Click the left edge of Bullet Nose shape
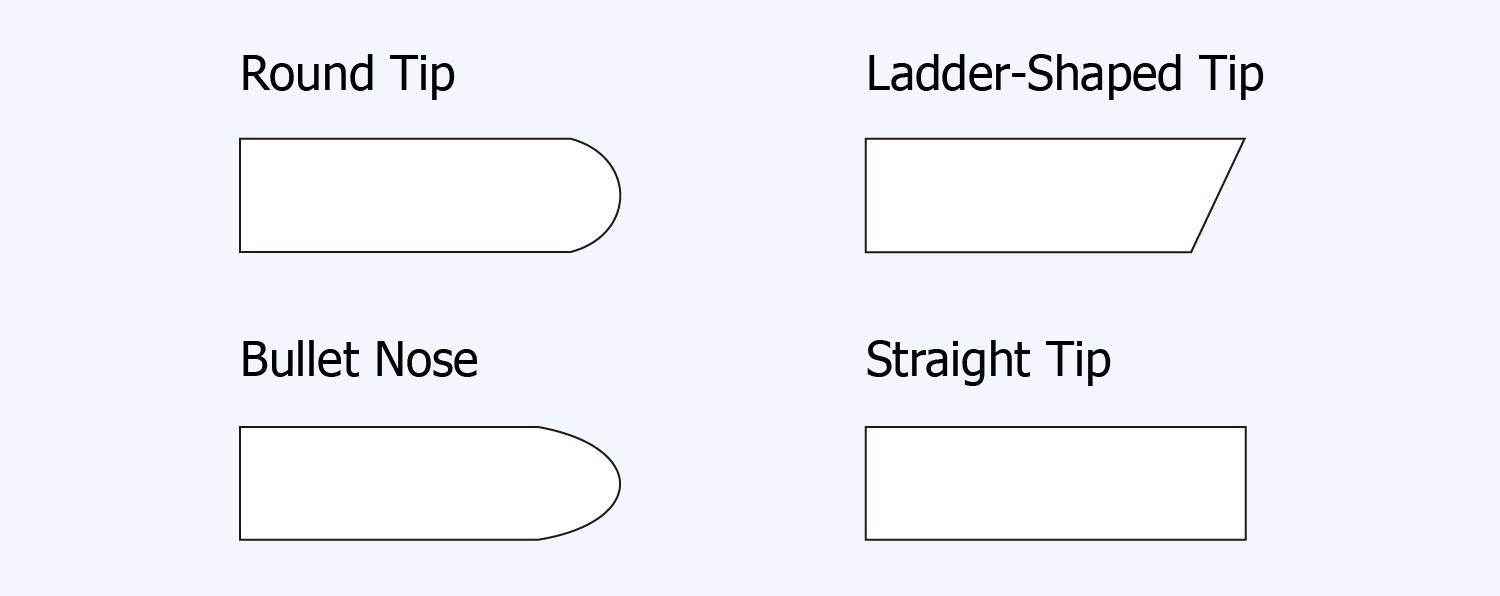The image size is (1500, 596). 241,483
